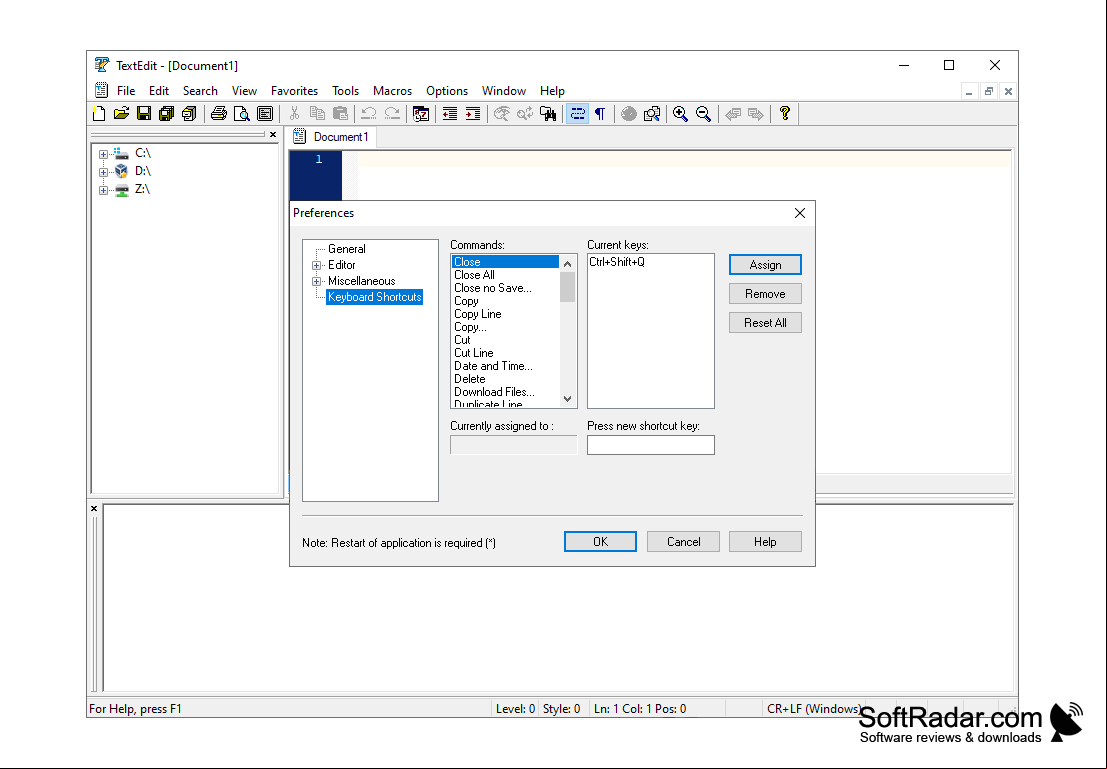Close the file browser side panel

coord(273,134)
